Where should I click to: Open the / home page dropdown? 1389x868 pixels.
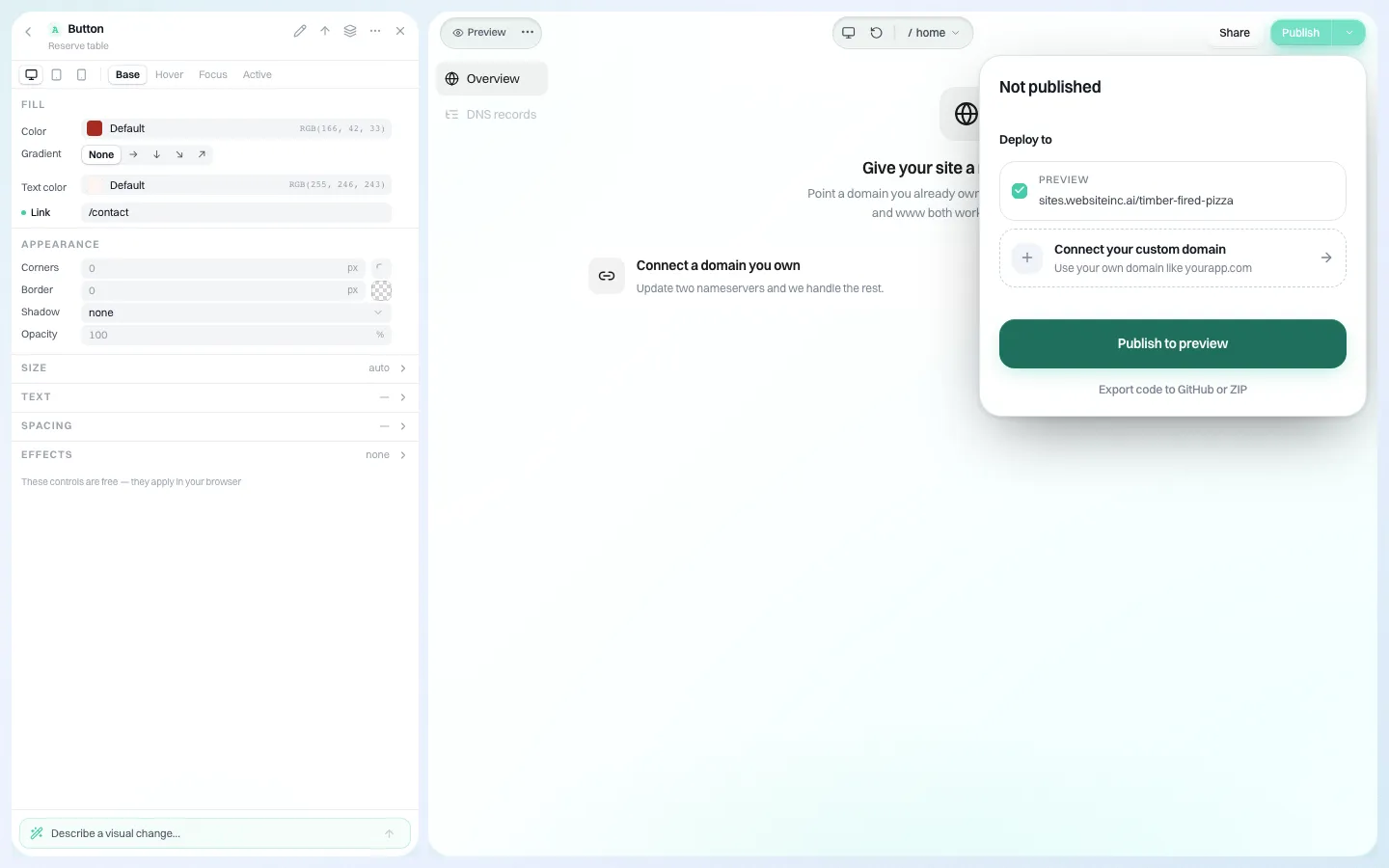click(x=933, y=33)
